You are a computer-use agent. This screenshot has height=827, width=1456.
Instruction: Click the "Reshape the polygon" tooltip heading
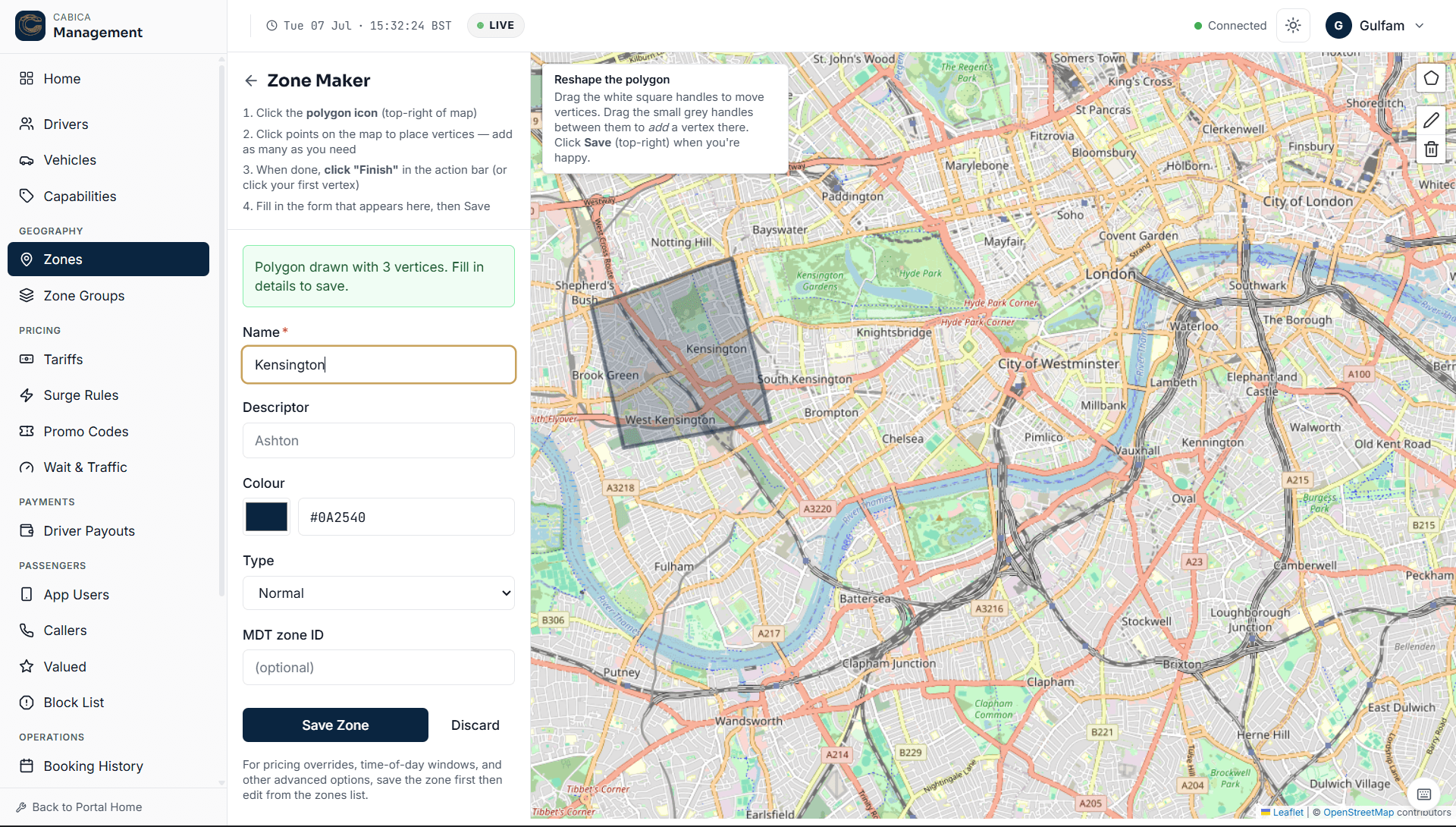tap(612, 80)
